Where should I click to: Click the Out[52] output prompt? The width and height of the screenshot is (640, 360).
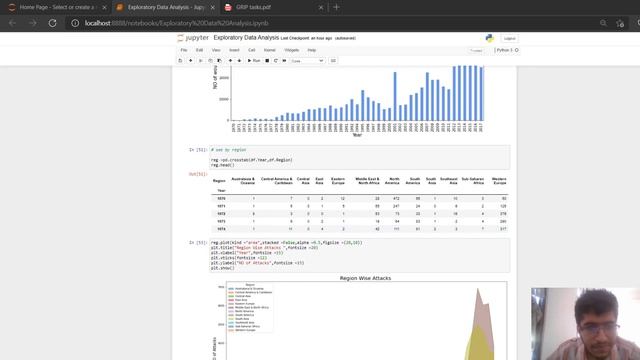coord(198,174)
